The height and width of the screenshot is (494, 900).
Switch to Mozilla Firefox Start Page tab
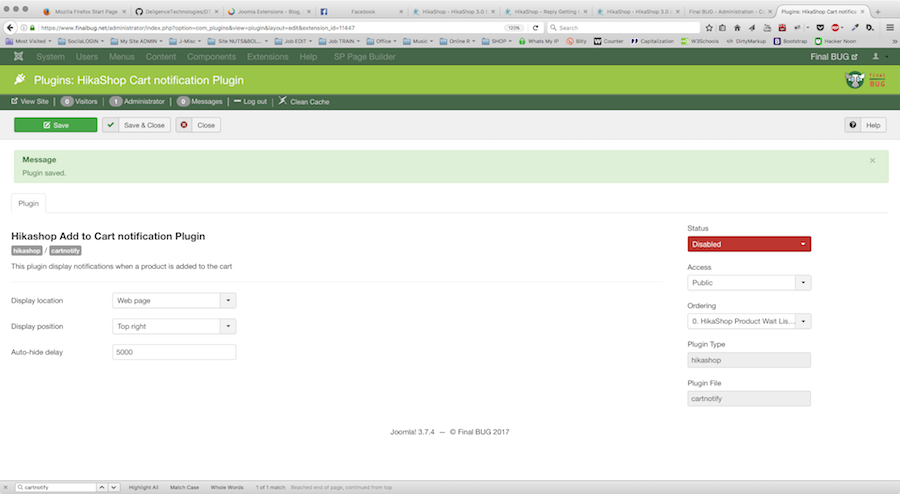85,11
